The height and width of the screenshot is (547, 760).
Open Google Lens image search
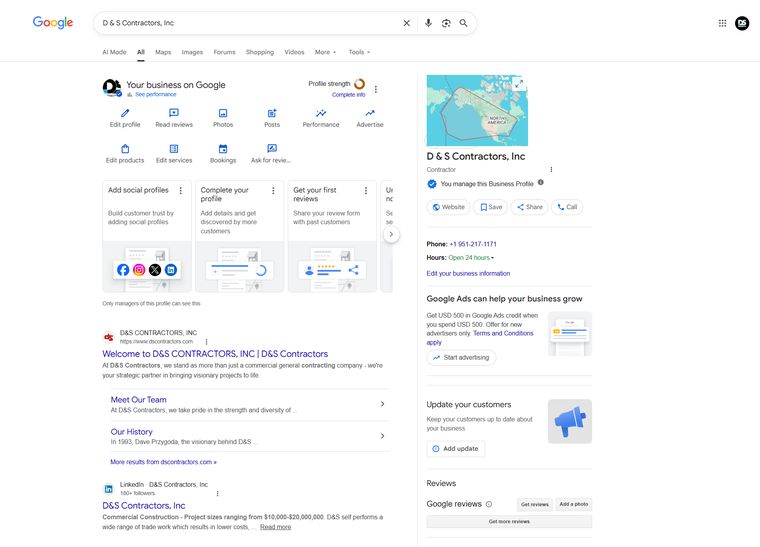pos(446,23)
